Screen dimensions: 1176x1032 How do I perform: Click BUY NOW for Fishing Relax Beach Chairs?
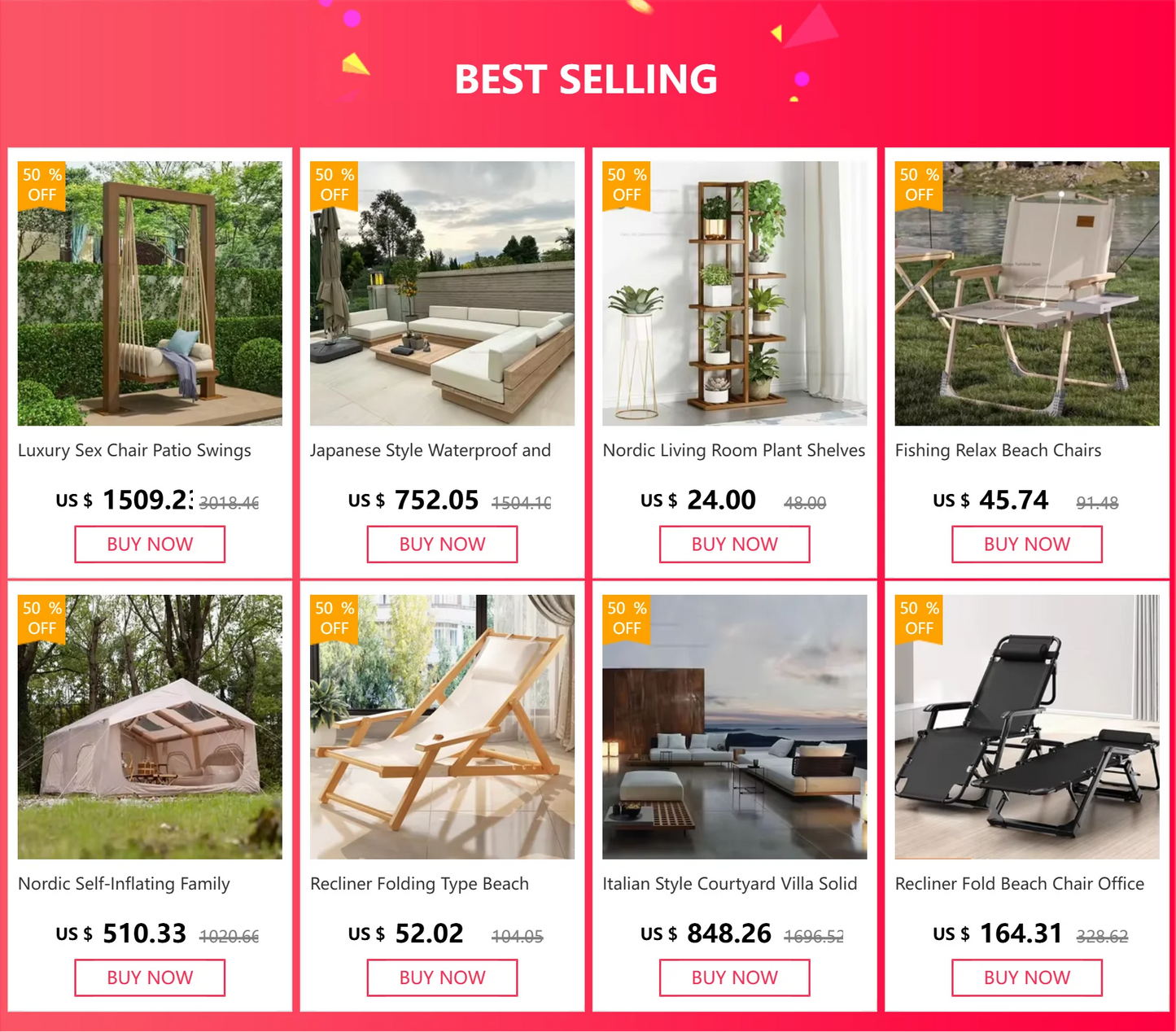1025,544
